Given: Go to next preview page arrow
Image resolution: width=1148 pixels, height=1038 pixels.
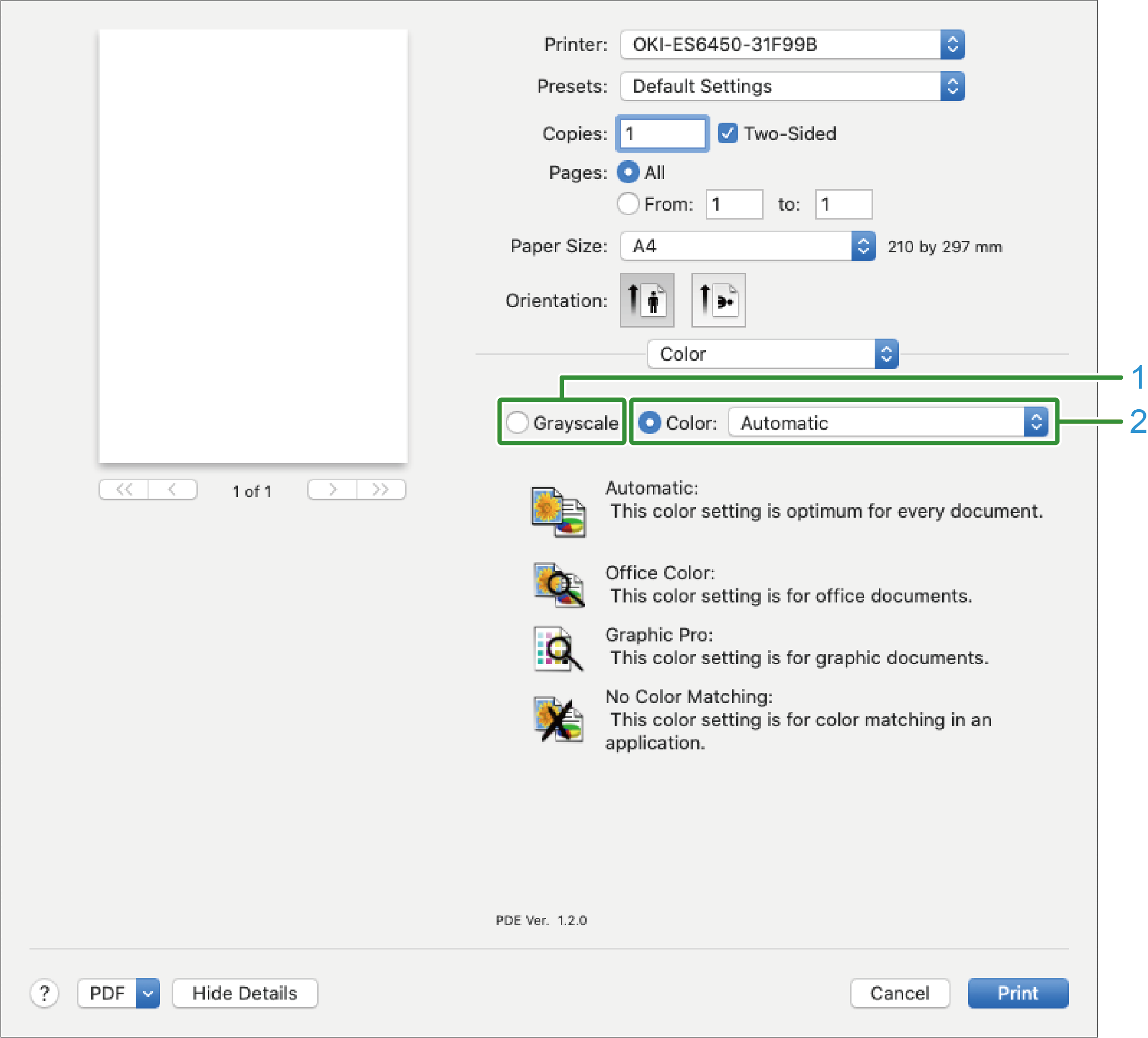Looking at the screenshot, I should pos(333,490).
